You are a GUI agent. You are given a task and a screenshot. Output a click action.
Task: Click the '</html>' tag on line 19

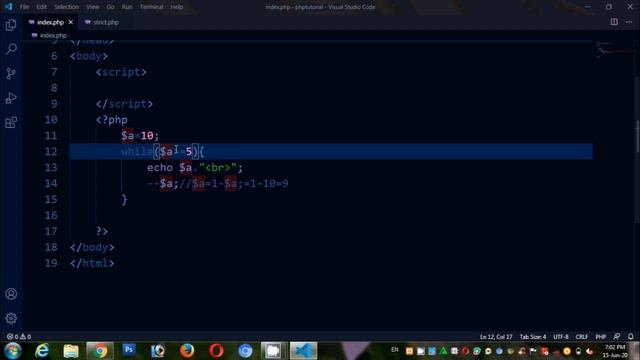tap(92, 263)
